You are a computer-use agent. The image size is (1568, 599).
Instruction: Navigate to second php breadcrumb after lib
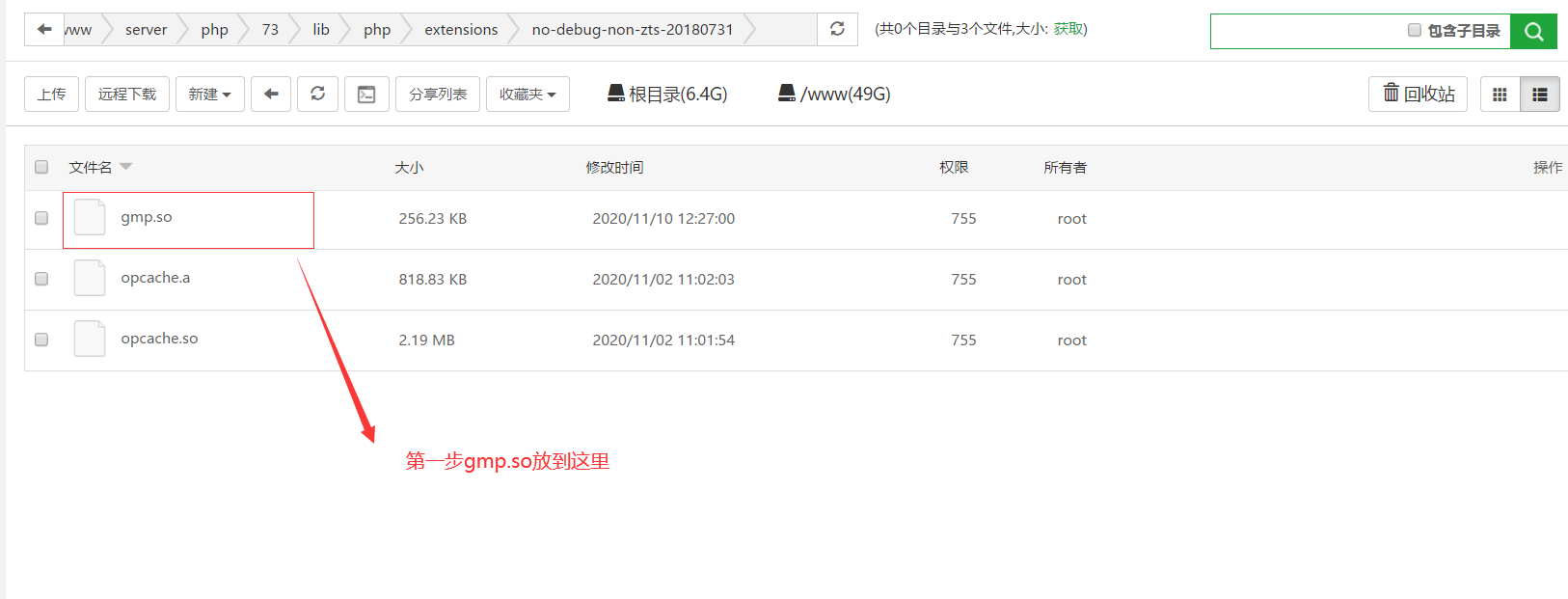click(x=377, y=30)
